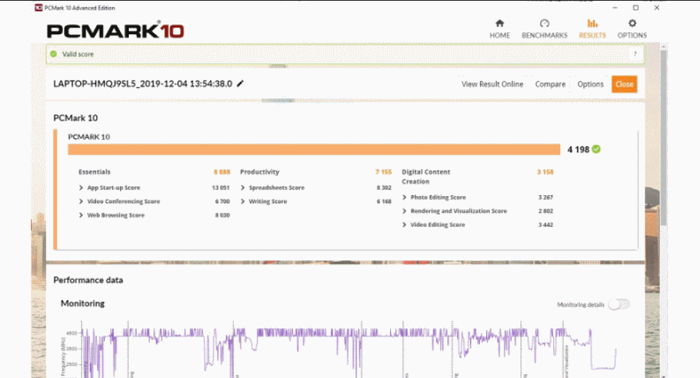This screenshot has width=700, height=378.
Task: Click the result Options button
Action: click(x=590, y=84)
